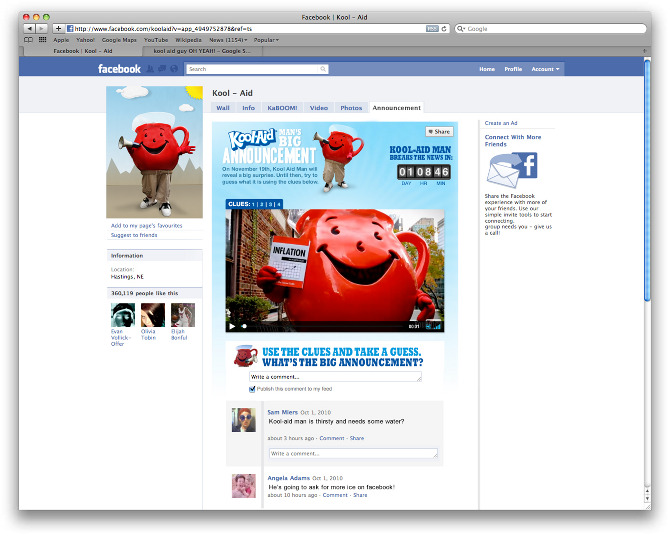
Task: Click Kool-Aid Man profile picture
Action: (x=155, y=152)
